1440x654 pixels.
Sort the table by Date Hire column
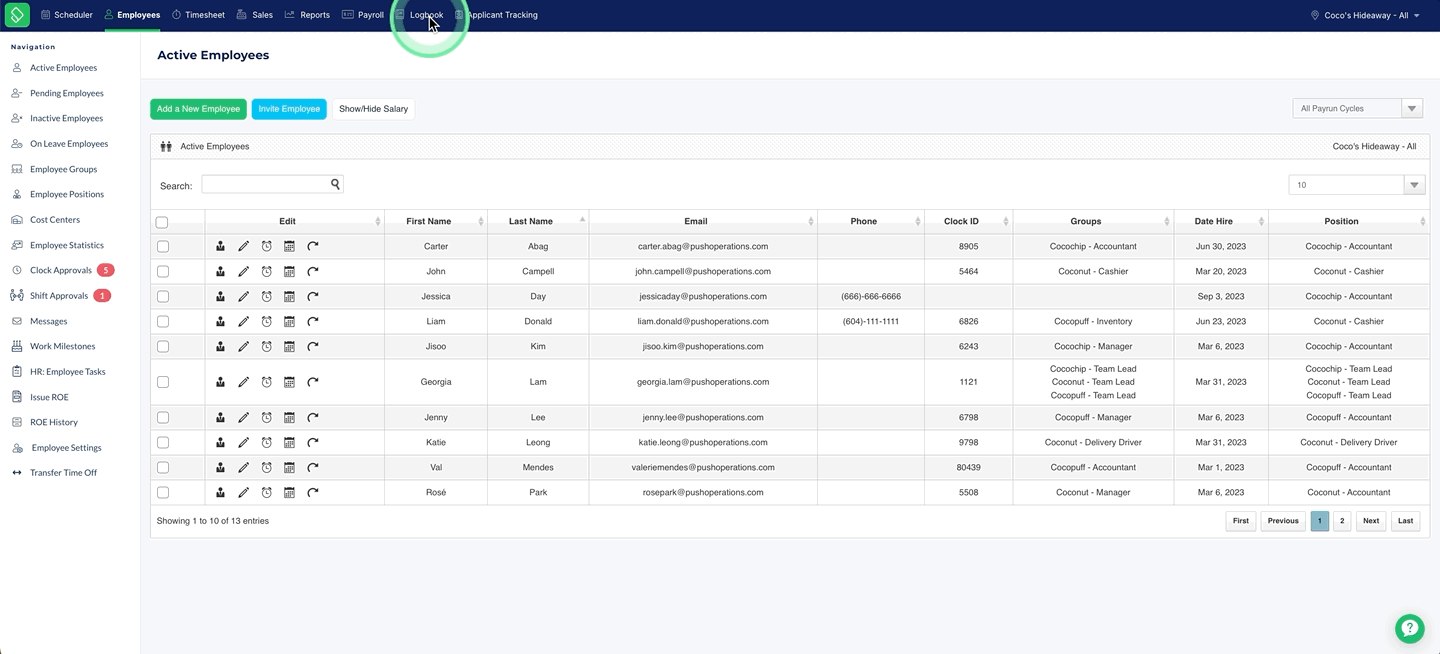click(1221, 221)
